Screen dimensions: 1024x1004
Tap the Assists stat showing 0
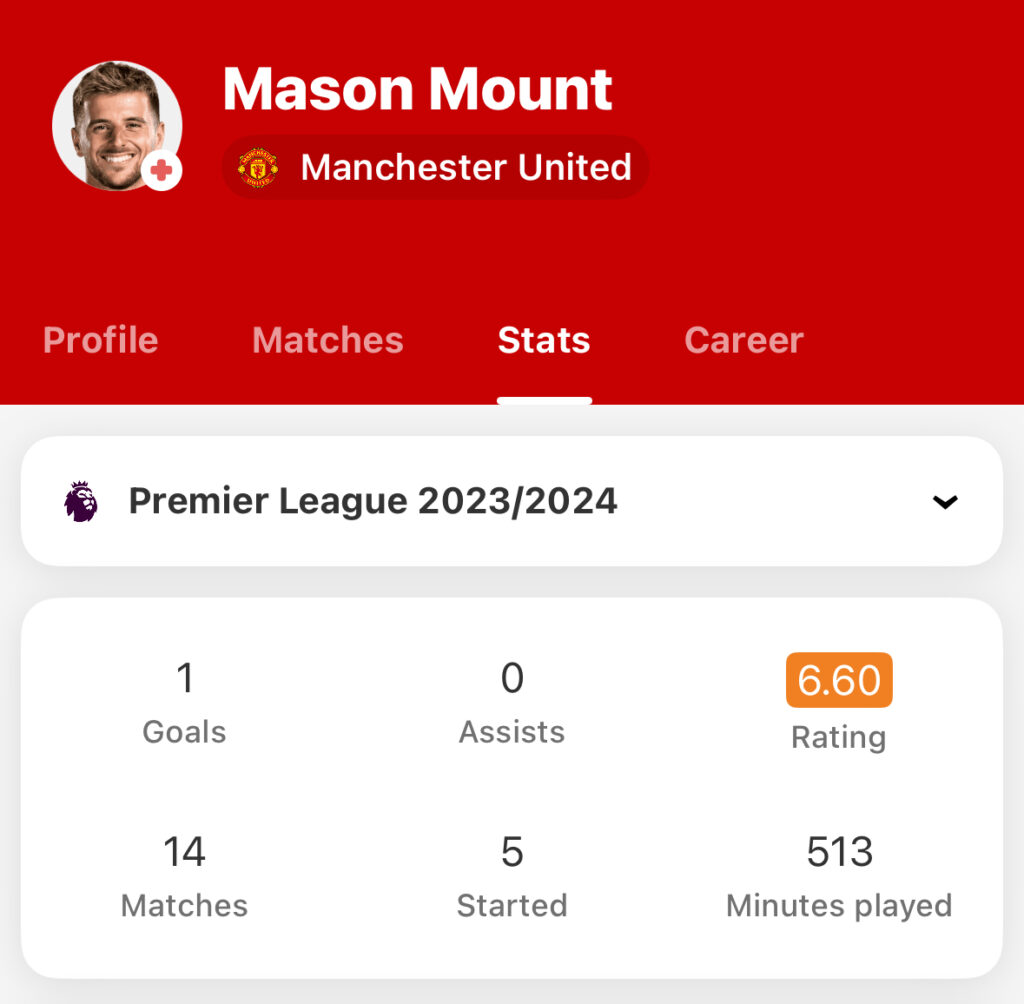(x=512, y=702)
